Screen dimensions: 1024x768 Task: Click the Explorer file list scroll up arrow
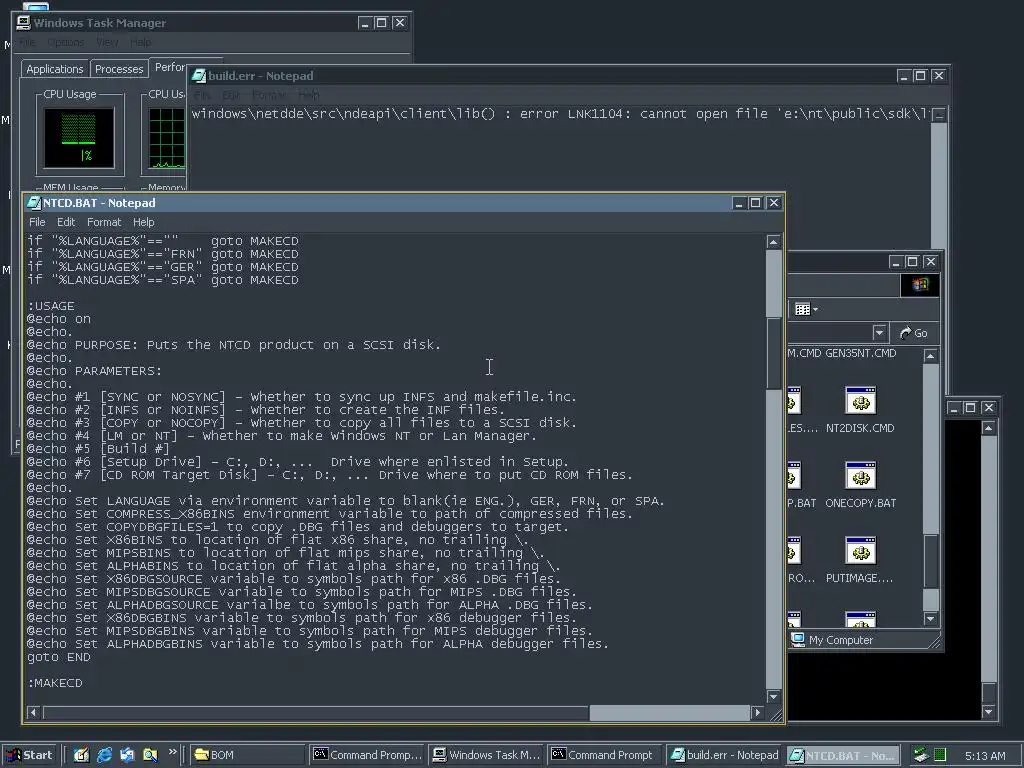[931, 356]
